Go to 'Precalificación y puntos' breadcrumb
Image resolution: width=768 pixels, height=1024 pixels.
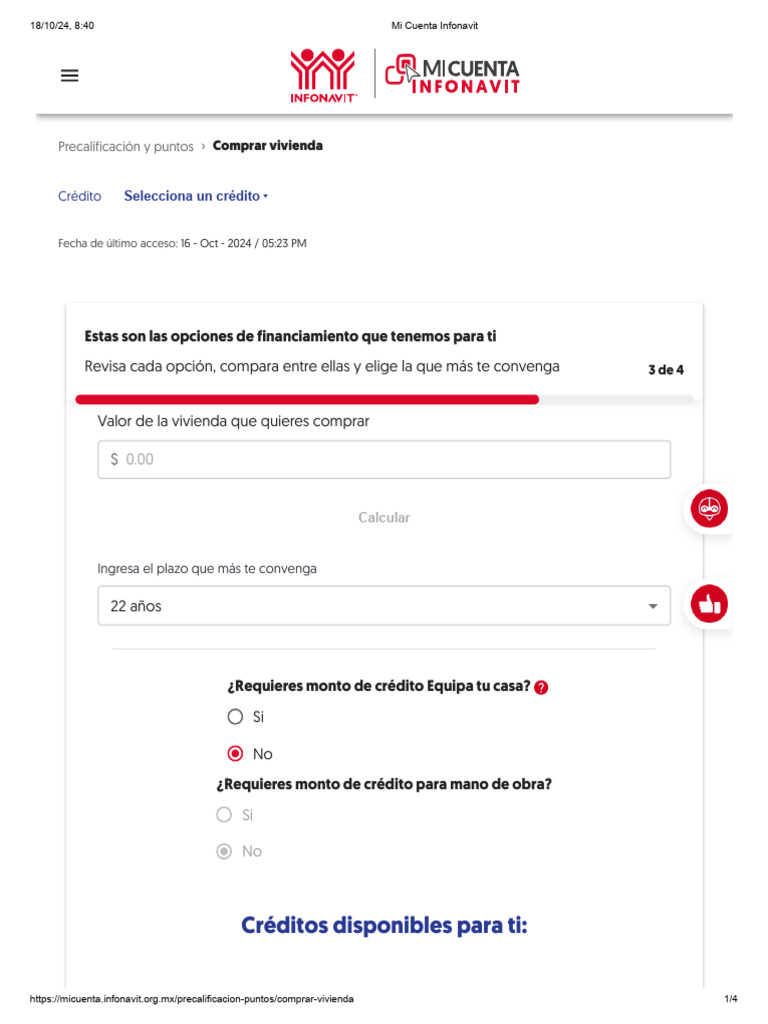coord(126,146)
